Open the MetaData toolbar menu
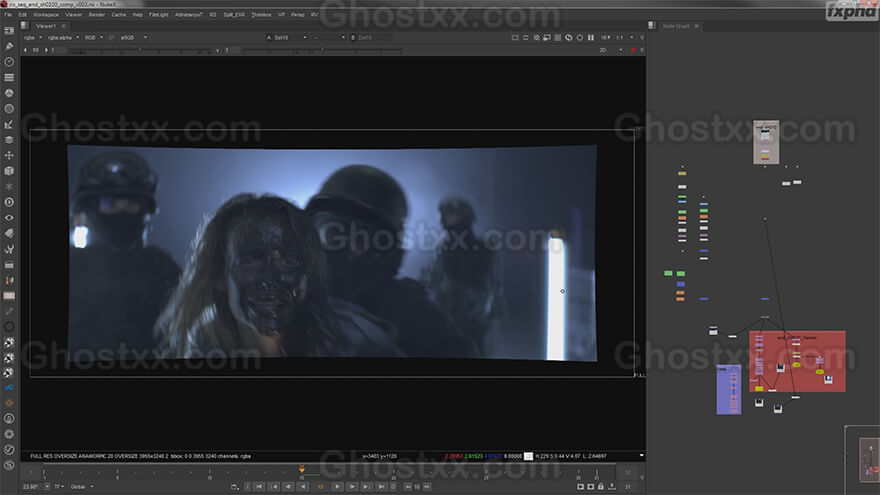 point(9,233)
